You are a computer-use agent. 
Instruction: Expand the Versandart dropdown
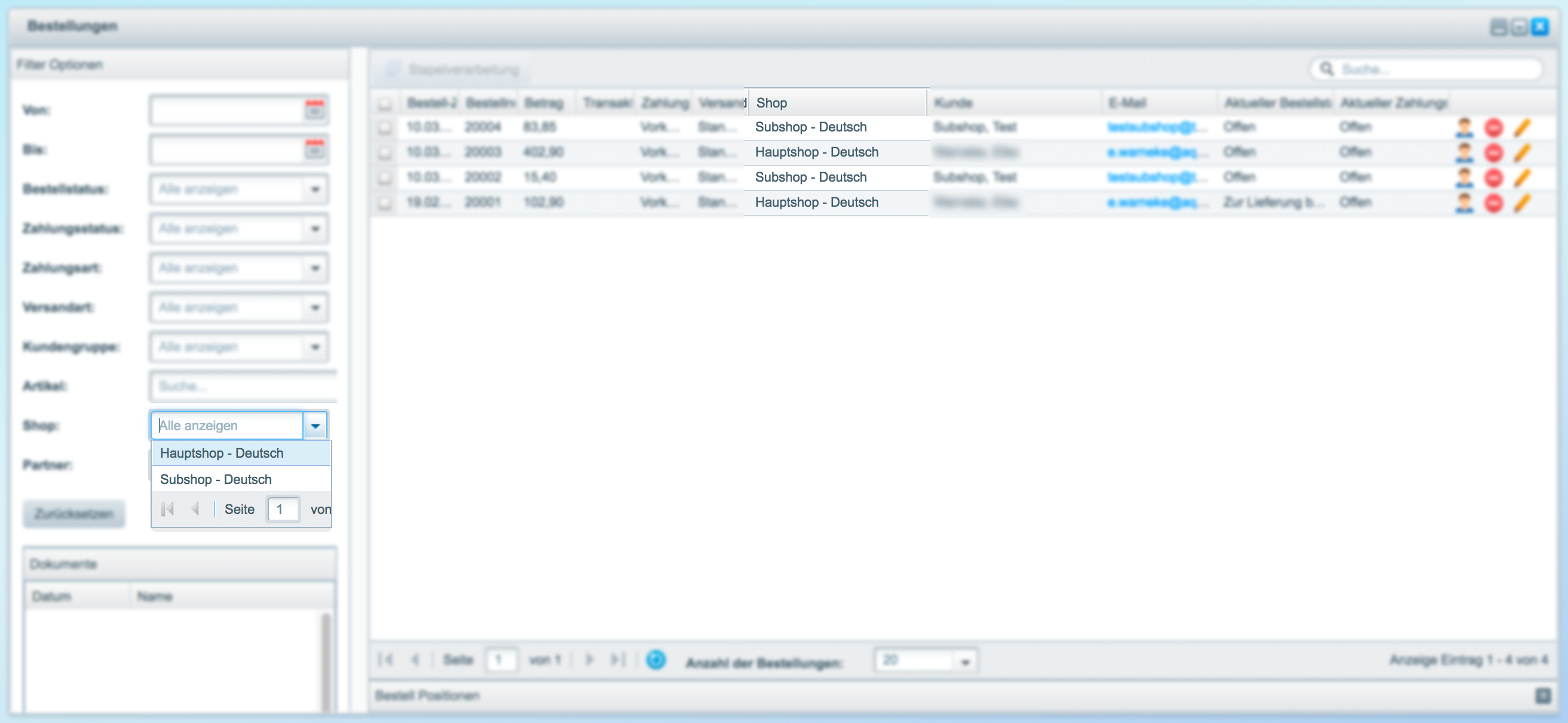316,307
